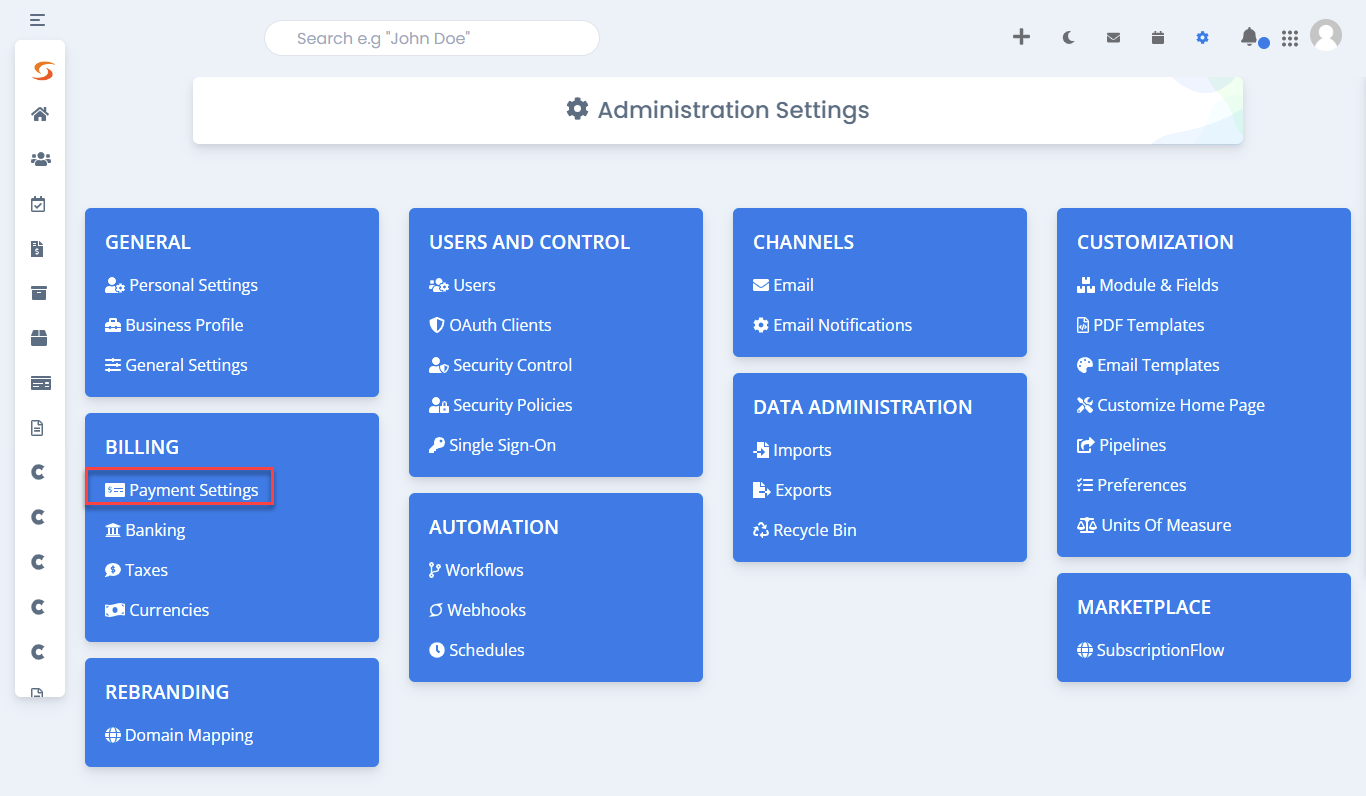1366x796 pixels.
Task: Open the open-box products icon in sidebar
Action: click(x=39, y=338)
